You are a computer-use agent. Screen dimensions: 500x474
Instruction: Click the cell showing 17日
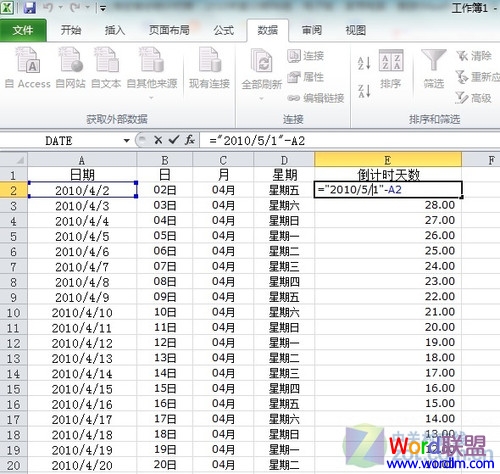coord(165,419)
